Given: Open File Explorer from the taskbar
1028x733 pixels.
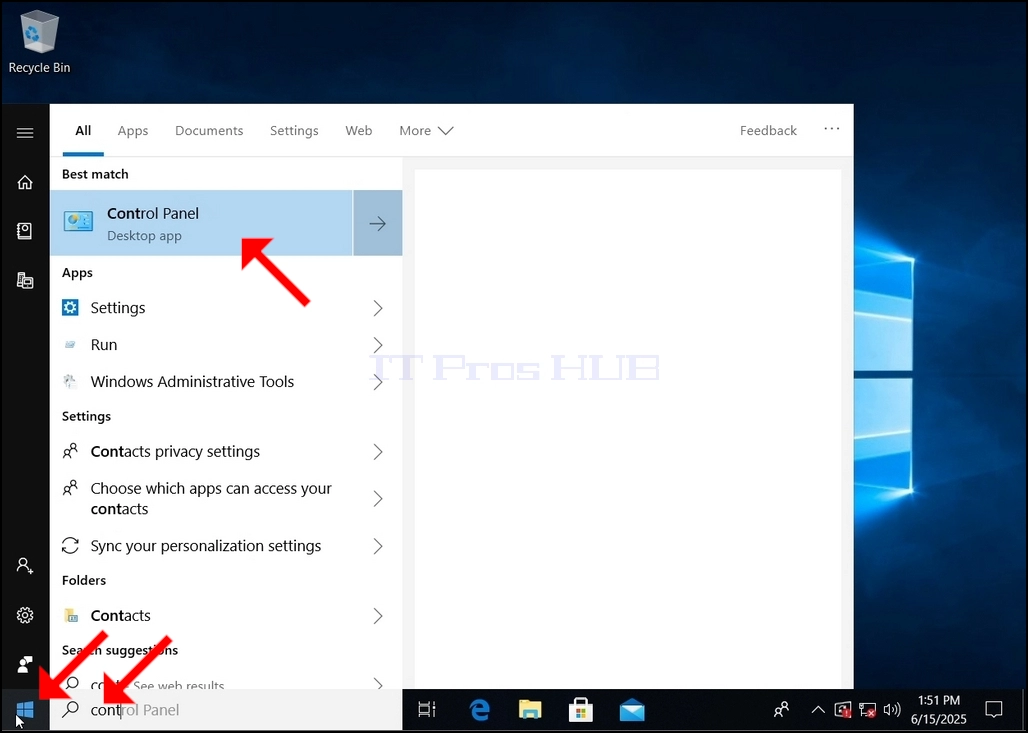Looking at the screenshot, I should pyautogui.click(x=530, y=709).
